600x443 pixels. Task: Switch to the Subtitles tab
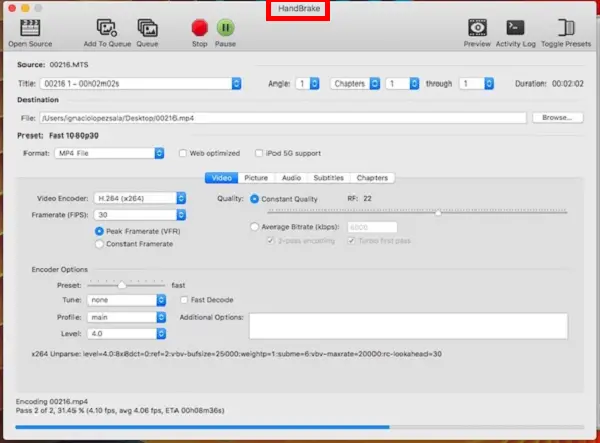point(328,178)
